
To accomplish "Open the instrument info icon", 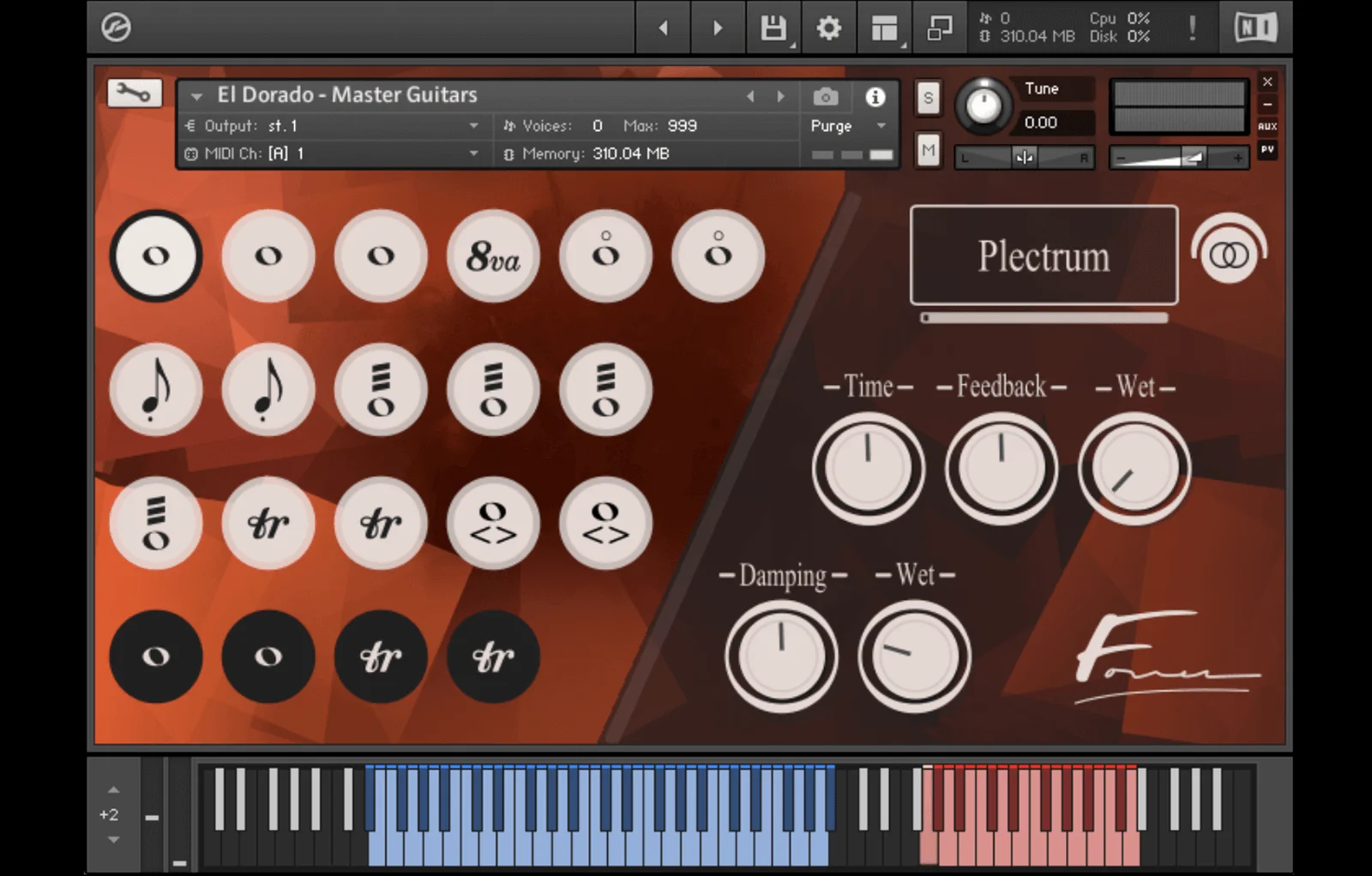I will (x=875, y=97).
